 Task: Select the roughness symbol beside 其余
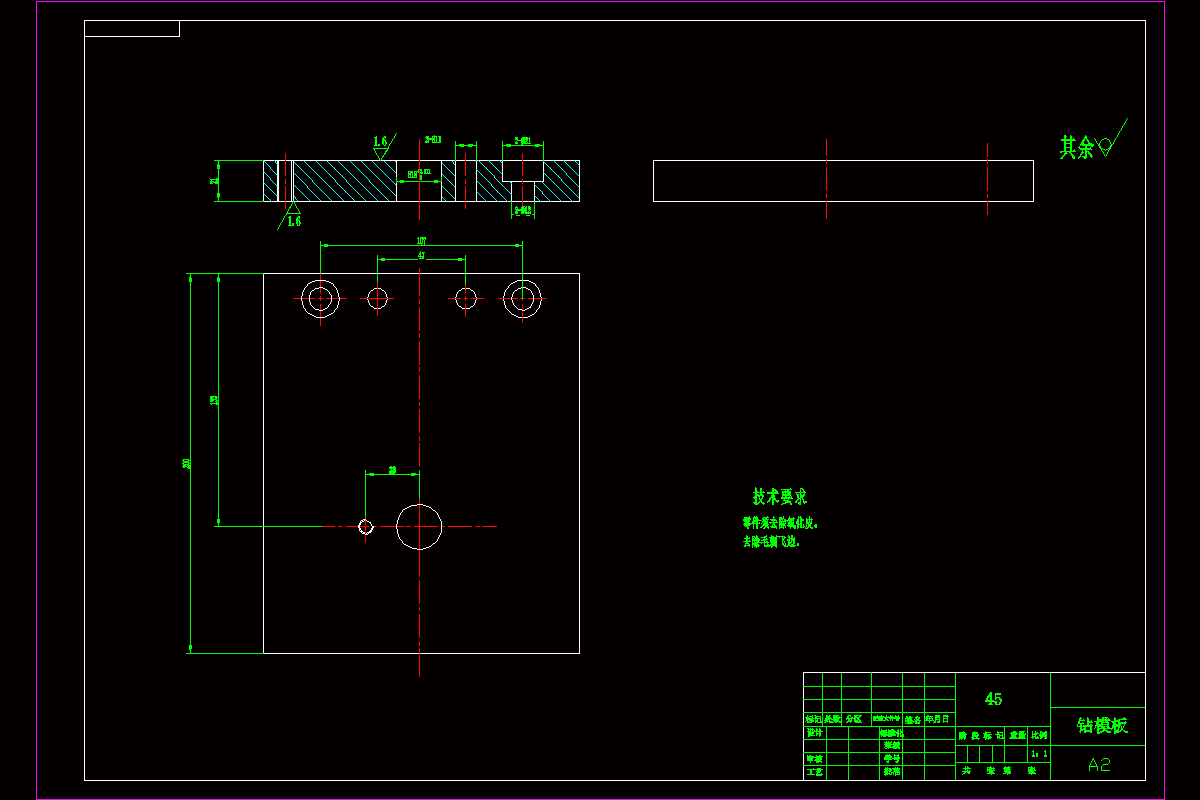1111,139
